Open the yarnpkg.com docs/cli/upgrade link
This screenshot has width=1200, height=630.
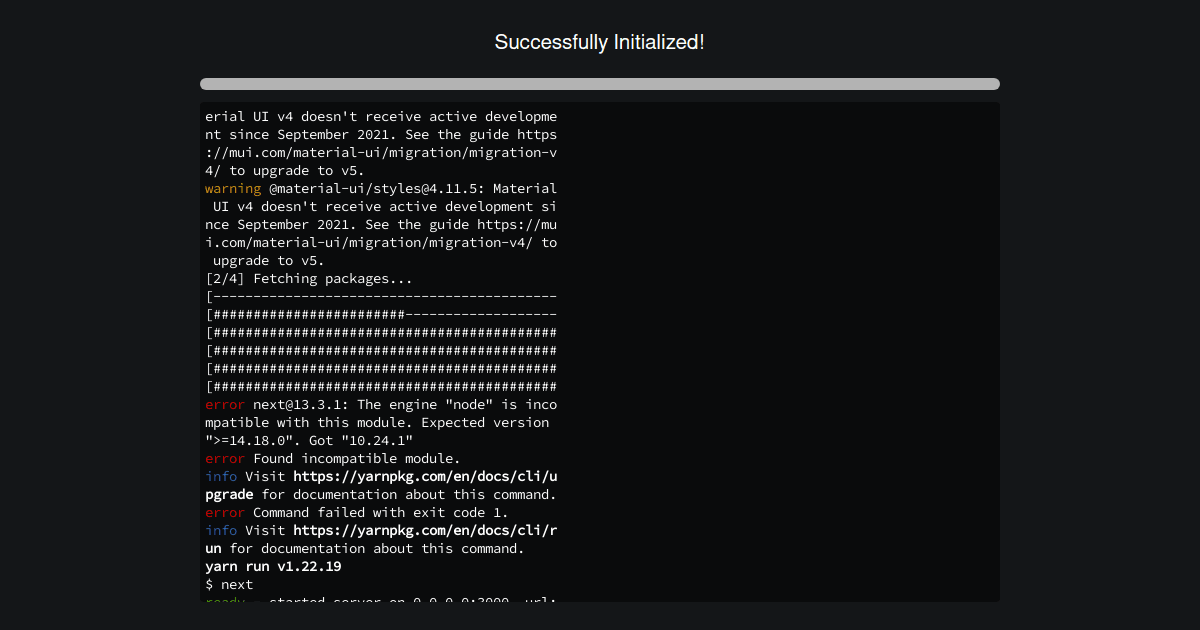point(425,476)
